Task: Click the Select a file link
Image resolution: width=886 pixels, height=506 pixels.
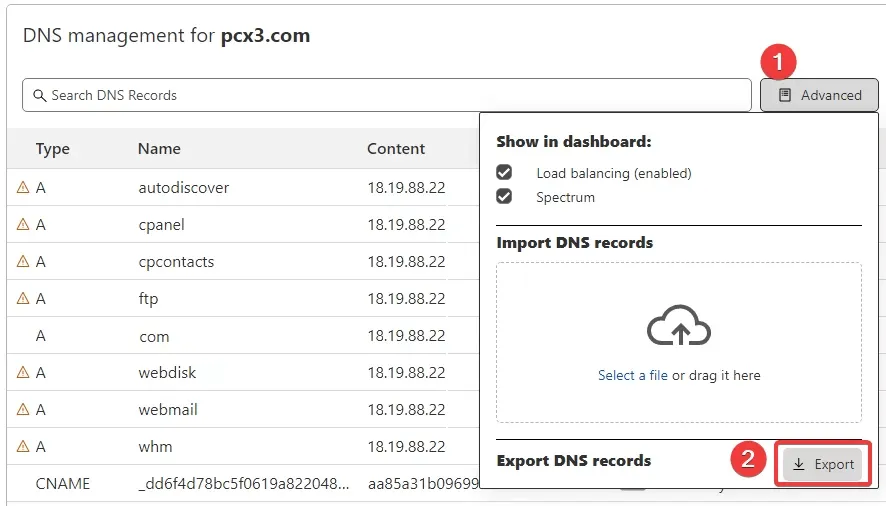Action: point(633,375)
